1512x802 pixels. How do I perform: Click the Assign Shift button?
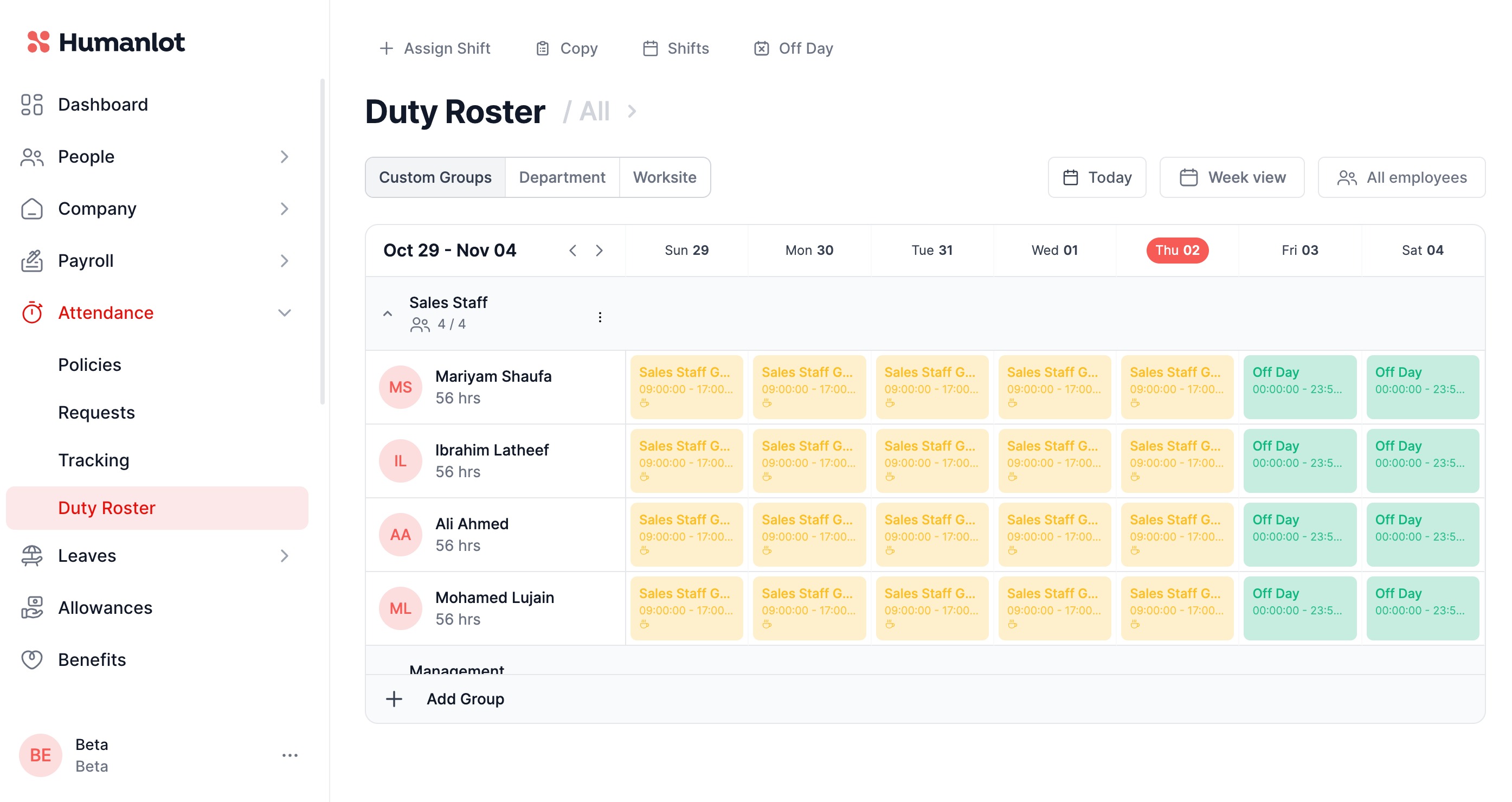coord(435,48)
